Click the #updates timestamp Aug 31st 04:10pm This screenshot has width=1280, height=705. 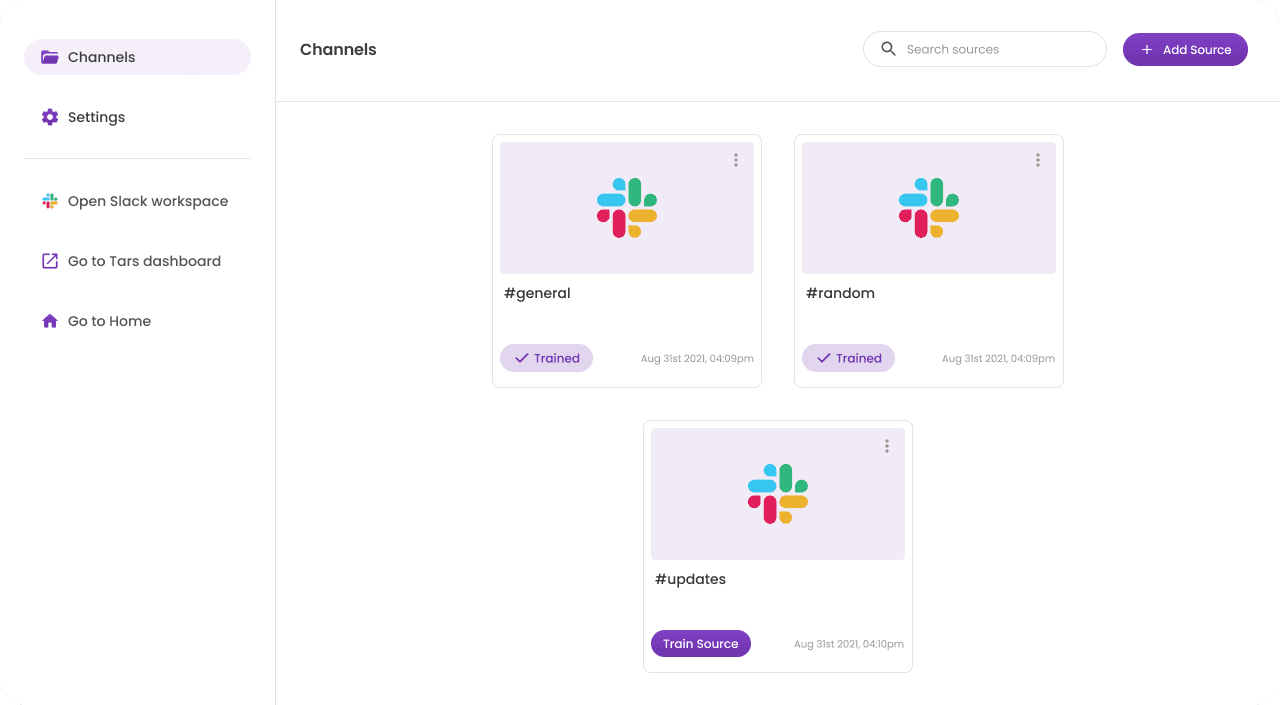coord(849,644)
